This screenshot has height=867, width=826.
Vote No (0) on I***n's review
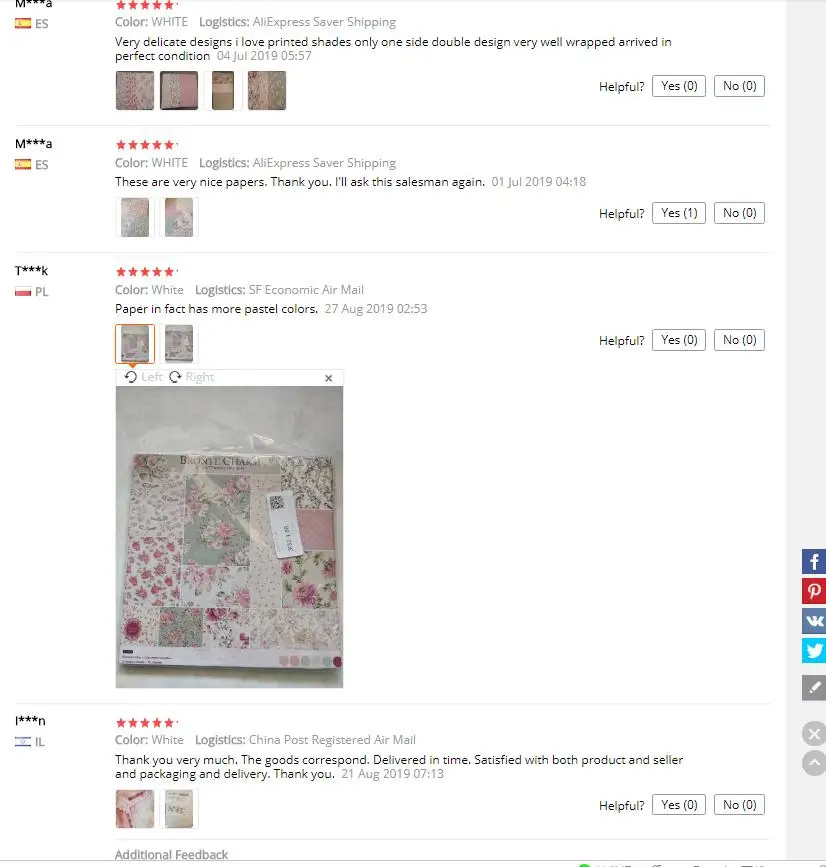(x=739, y=805)
